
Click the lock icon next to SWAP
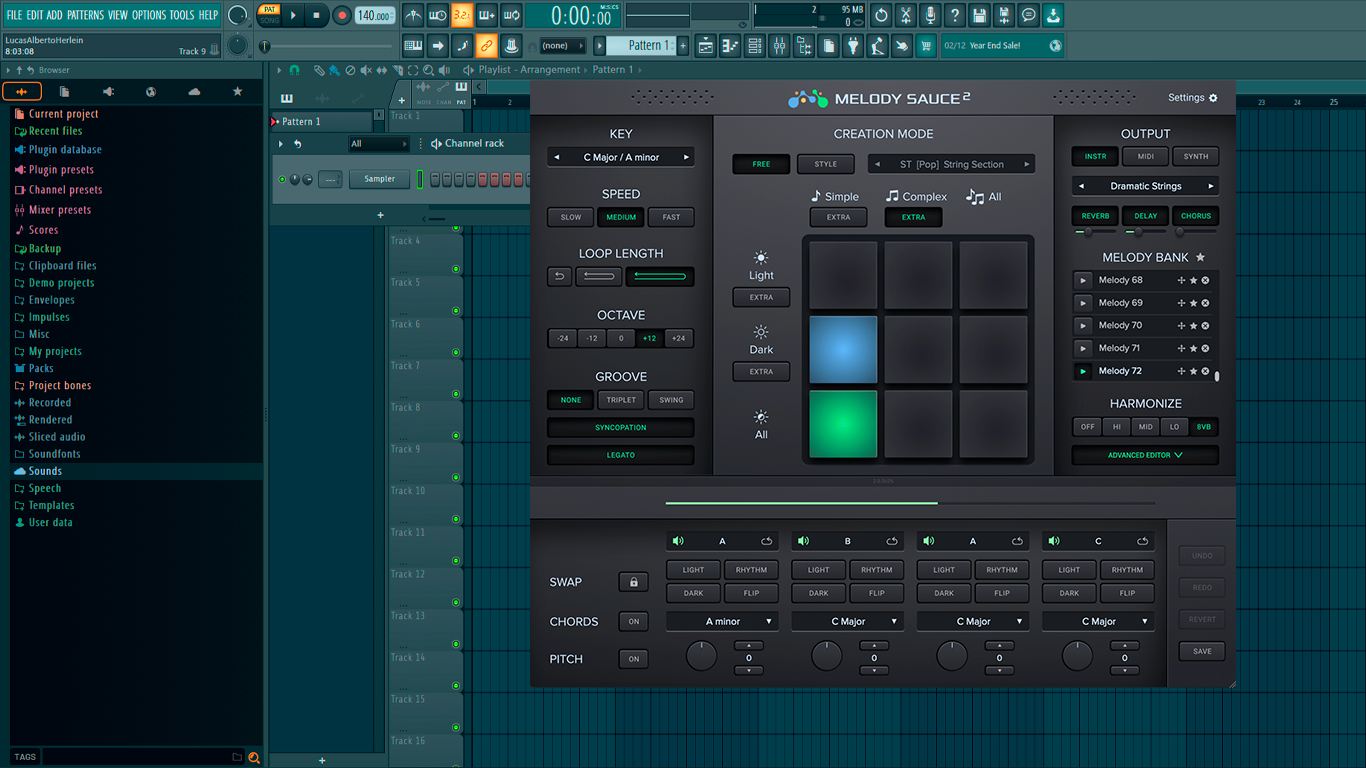(633, 582)
